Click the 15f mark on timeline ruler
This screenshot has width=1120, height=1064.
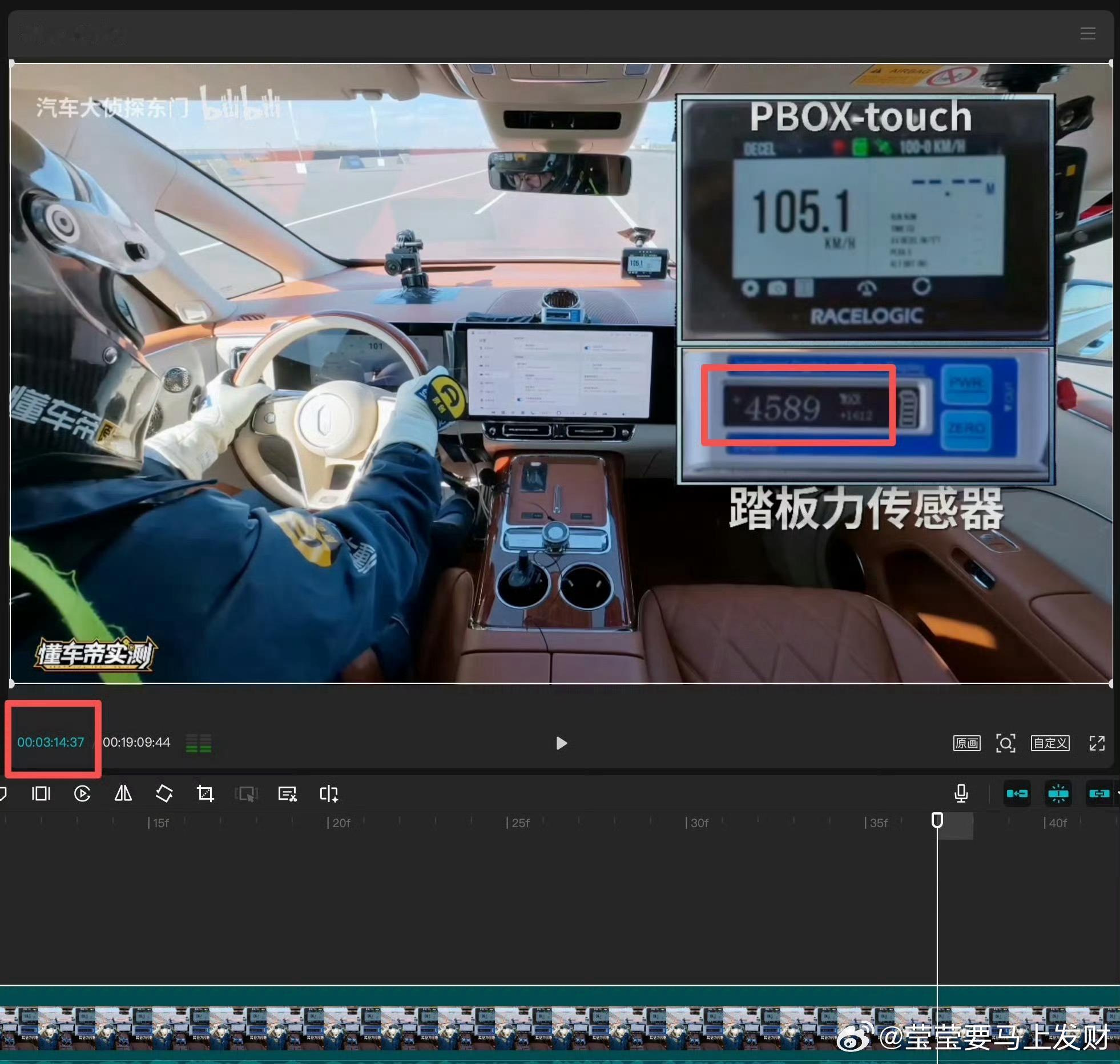pyautogui.click(x=158, y=823)
